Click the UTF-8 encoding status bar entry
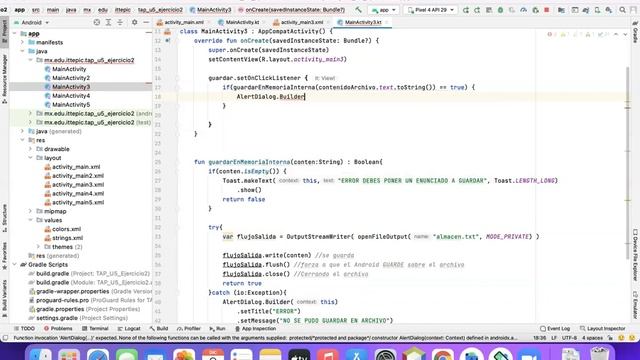The height and width of the screenshot is (360, 640). pyautogui.click(x=569, y=338)
